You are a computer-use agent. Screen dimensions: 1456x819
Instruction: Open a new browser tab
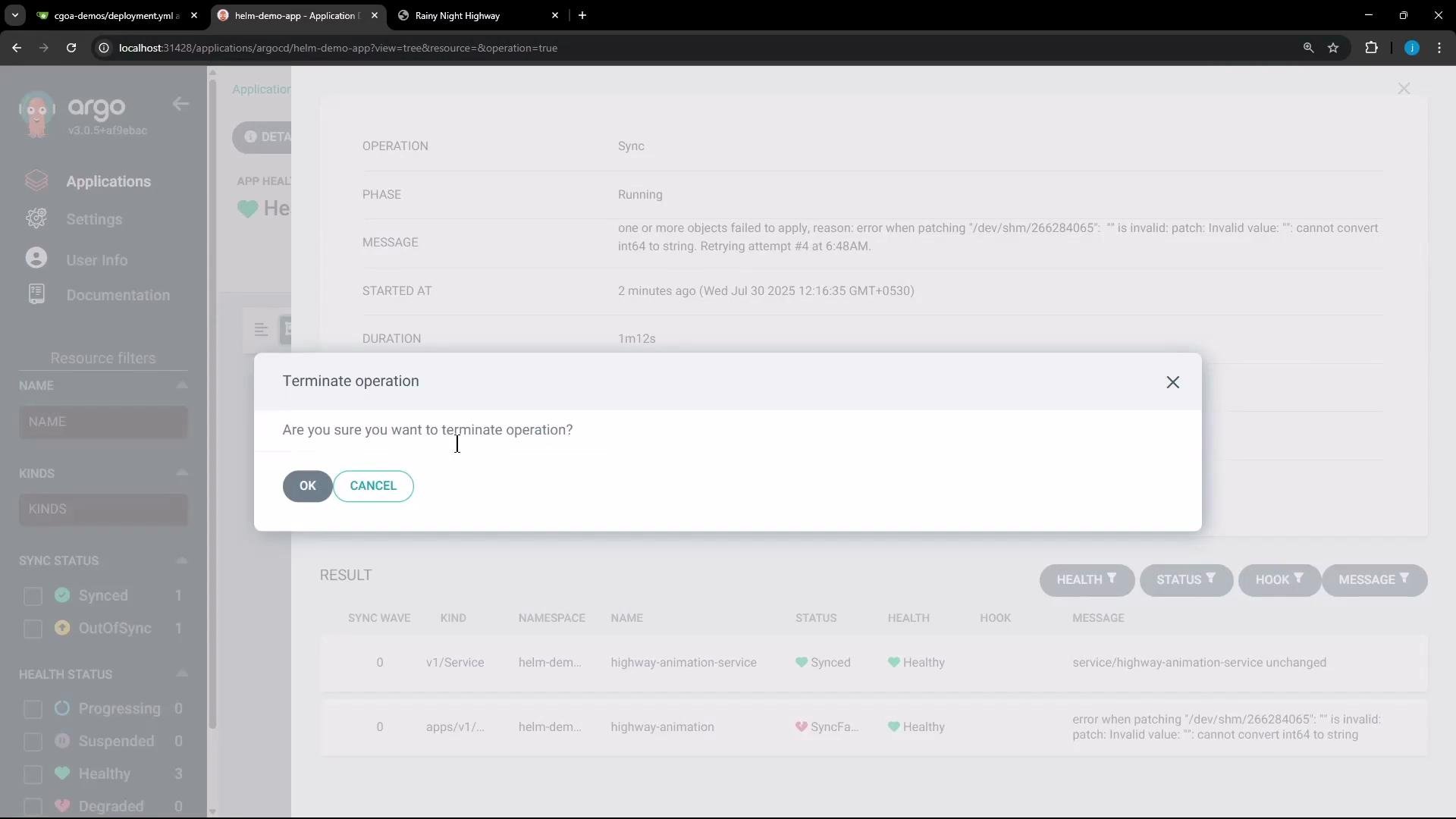582,15
